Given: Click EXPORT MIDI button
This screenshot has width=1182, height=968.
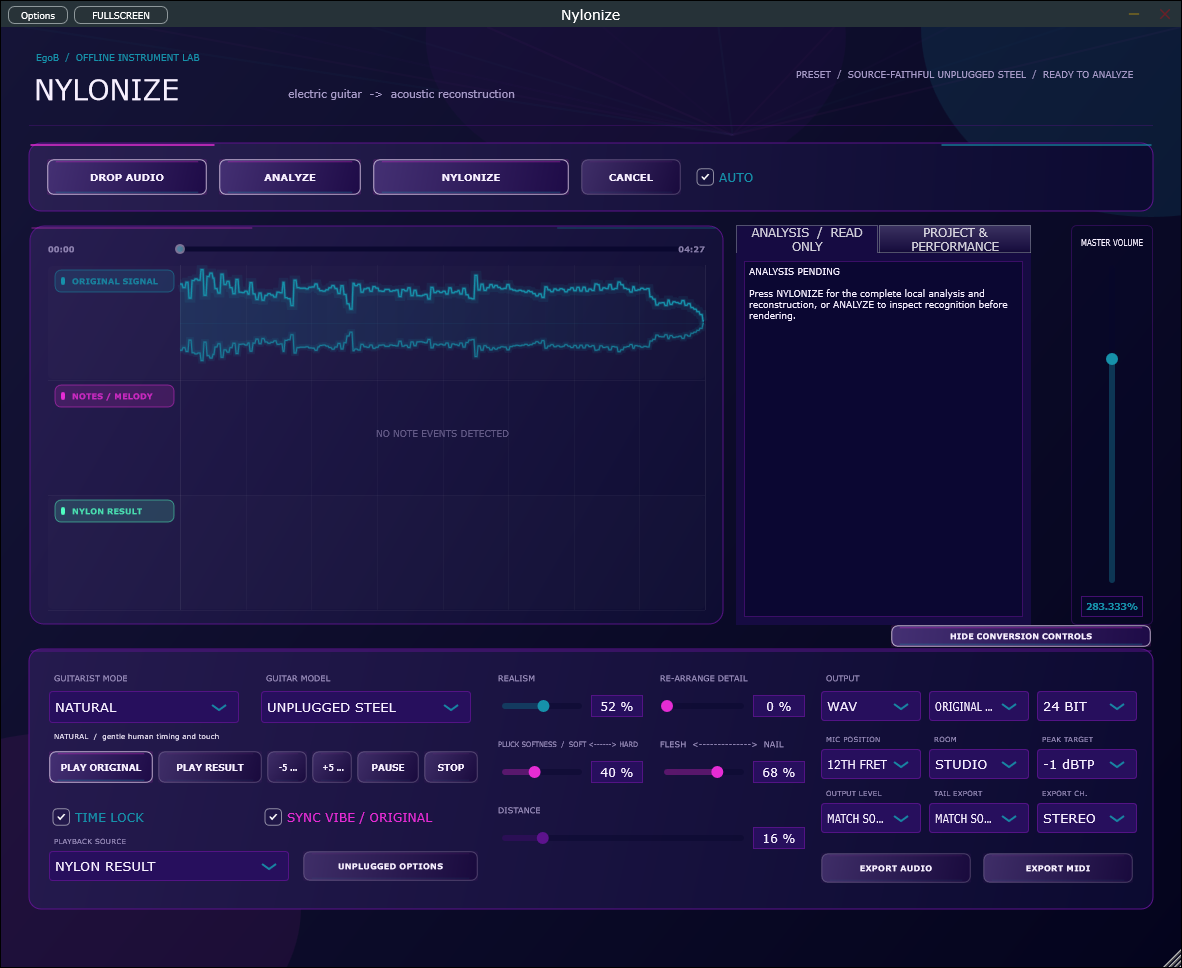Looking at the screenshot, I should [1058, 868].
